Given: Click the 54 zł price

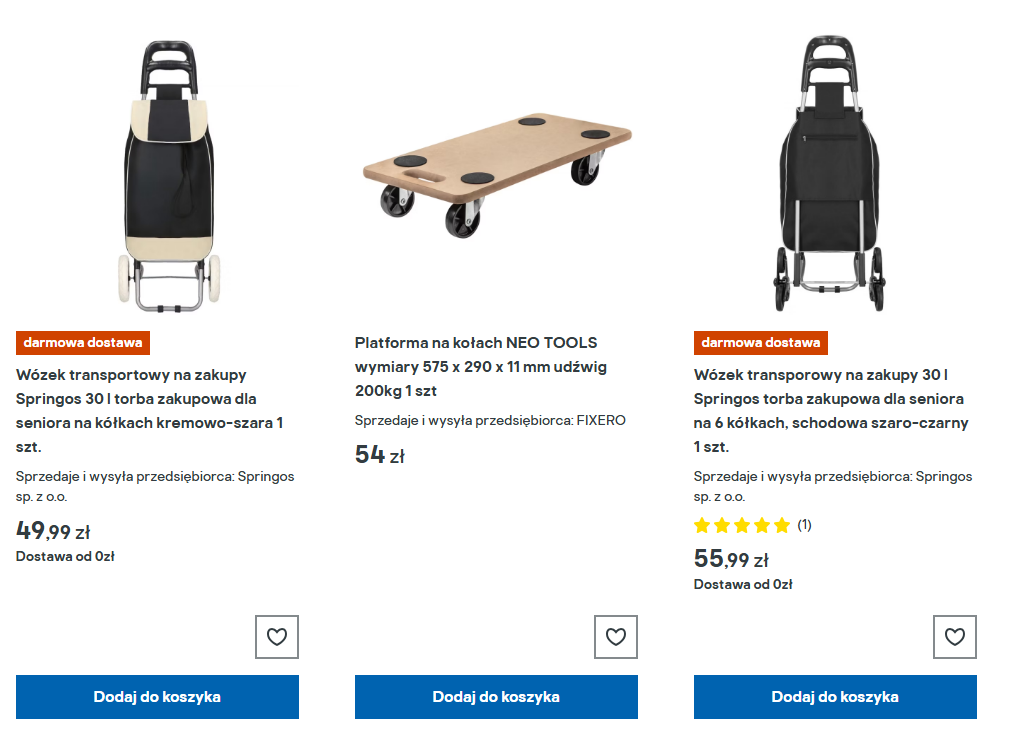Looking at the screenshot, I should tap(380, 455).
